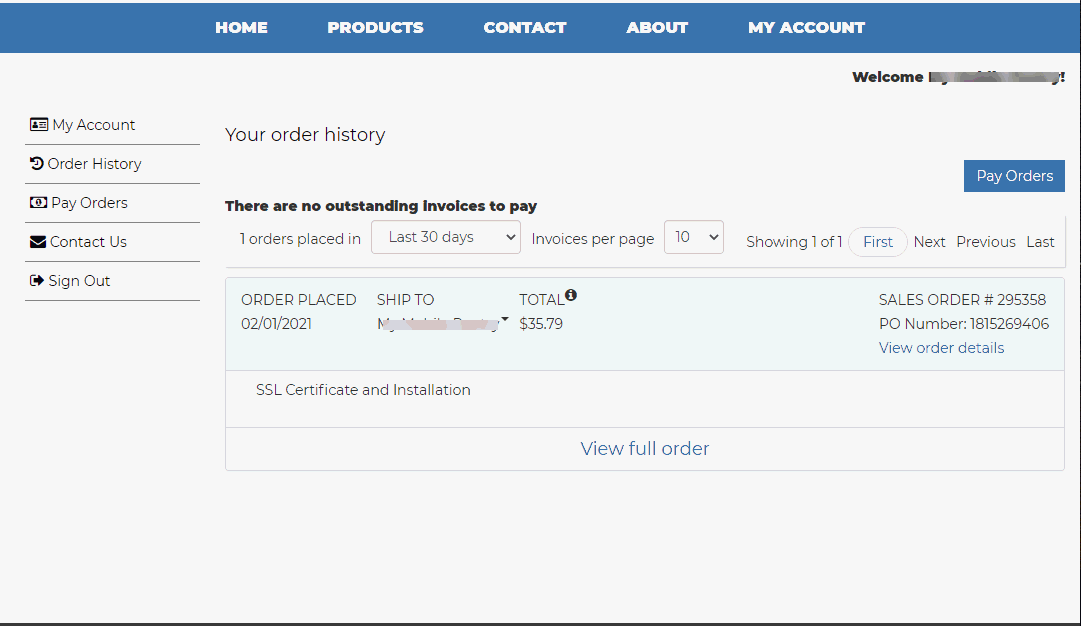1081x626 pixels.
Task: Select CONTACT in the navigation bar
Action: [525, 27]
